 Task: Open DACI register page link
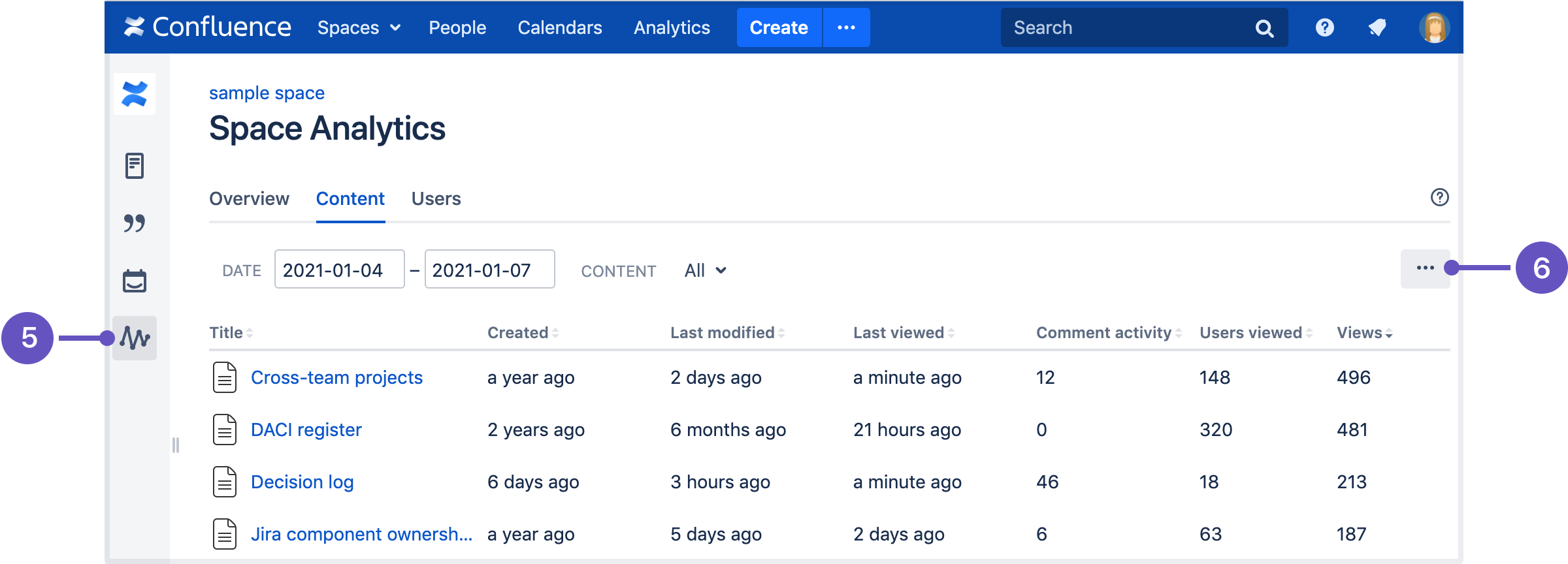(306, 430)
